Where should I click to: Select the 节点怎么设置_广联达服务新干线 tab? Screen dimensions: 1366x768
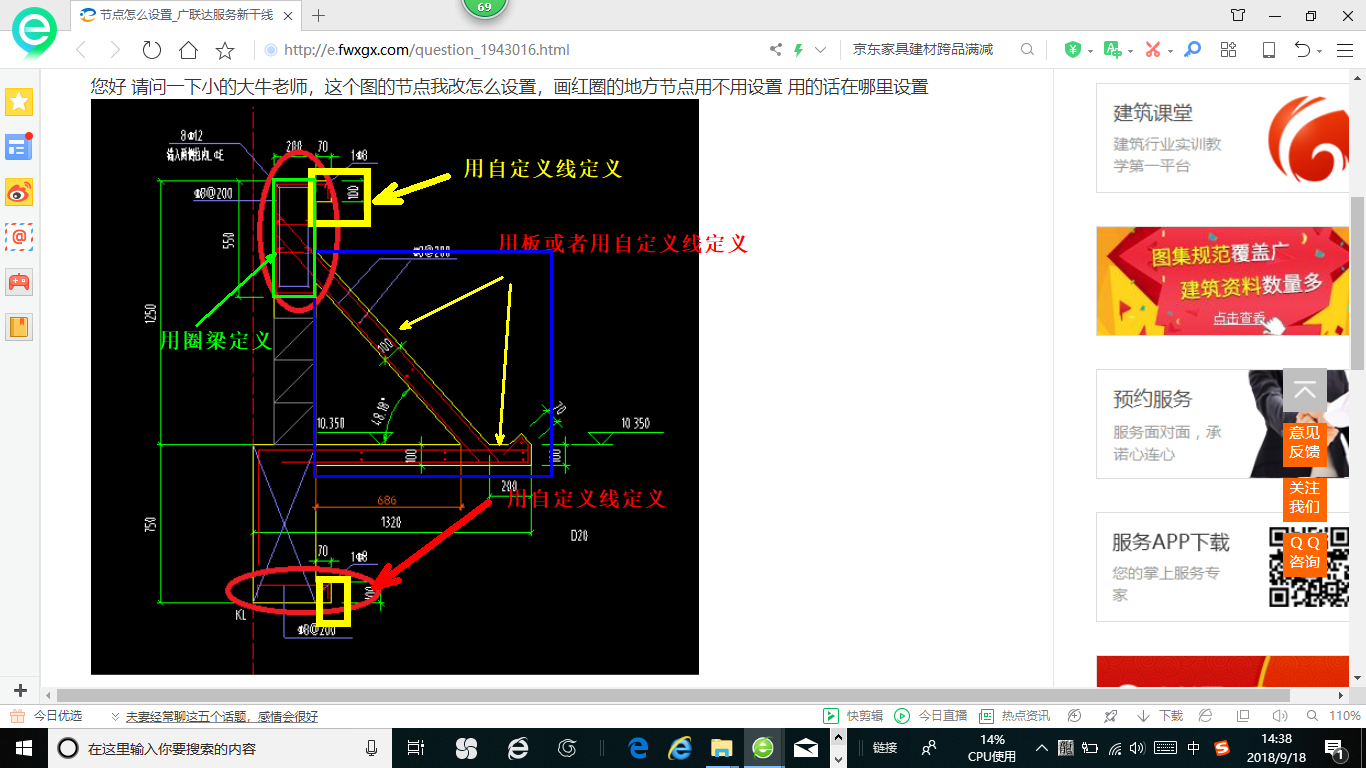(187, 15)
